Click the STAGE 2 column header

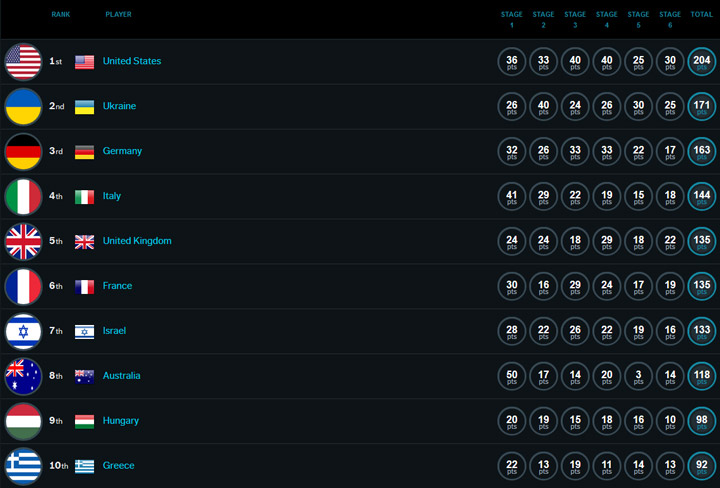click(x=543, y=20)
